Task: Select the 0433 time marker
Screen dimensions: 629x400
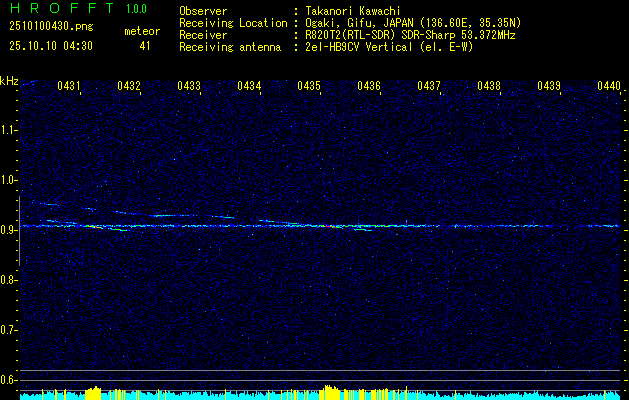Action: (x=189, y=87)
